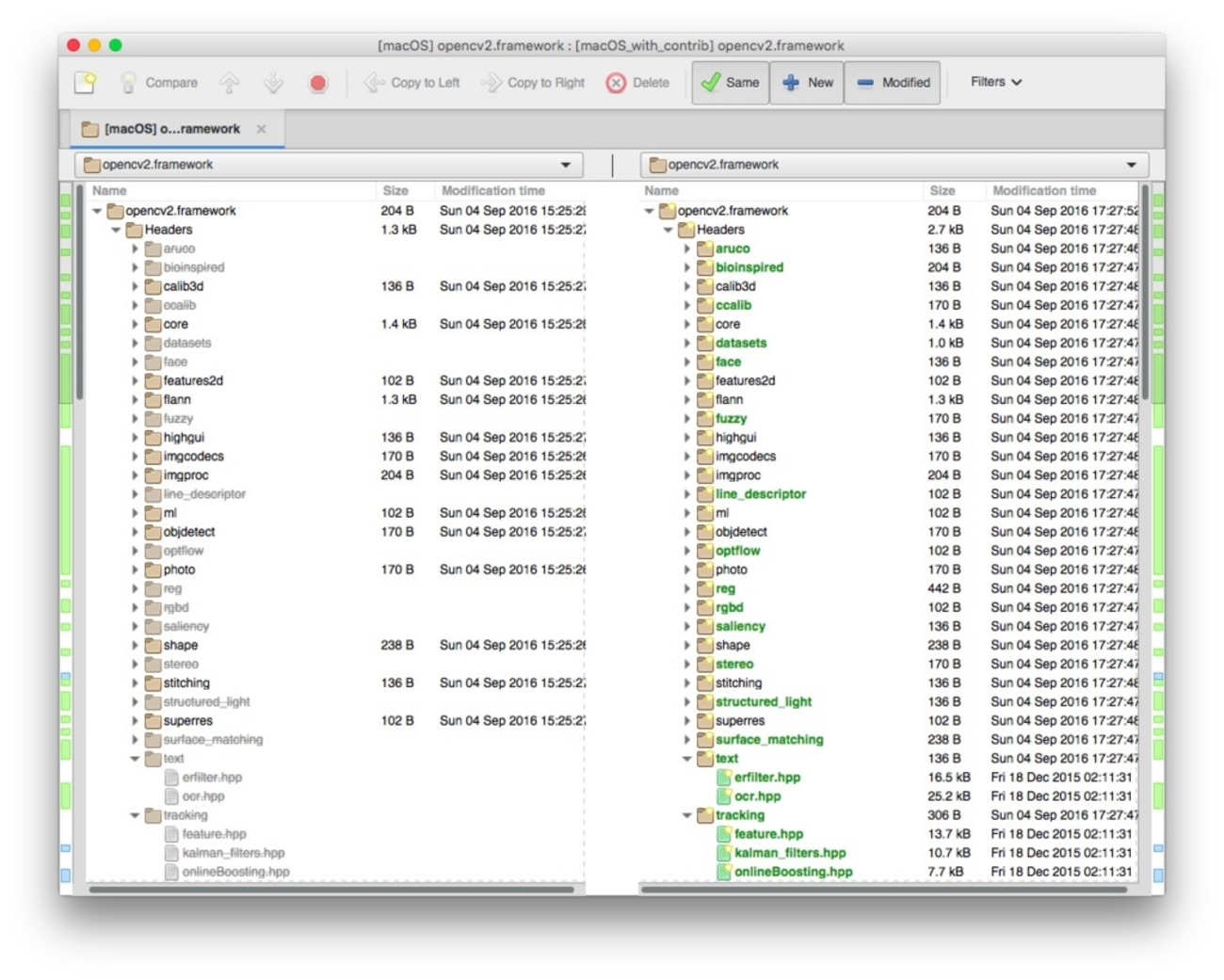The height and width of the screenshot is (980, 1224).
Task: Toggle the New files filter
Action: 807,83
